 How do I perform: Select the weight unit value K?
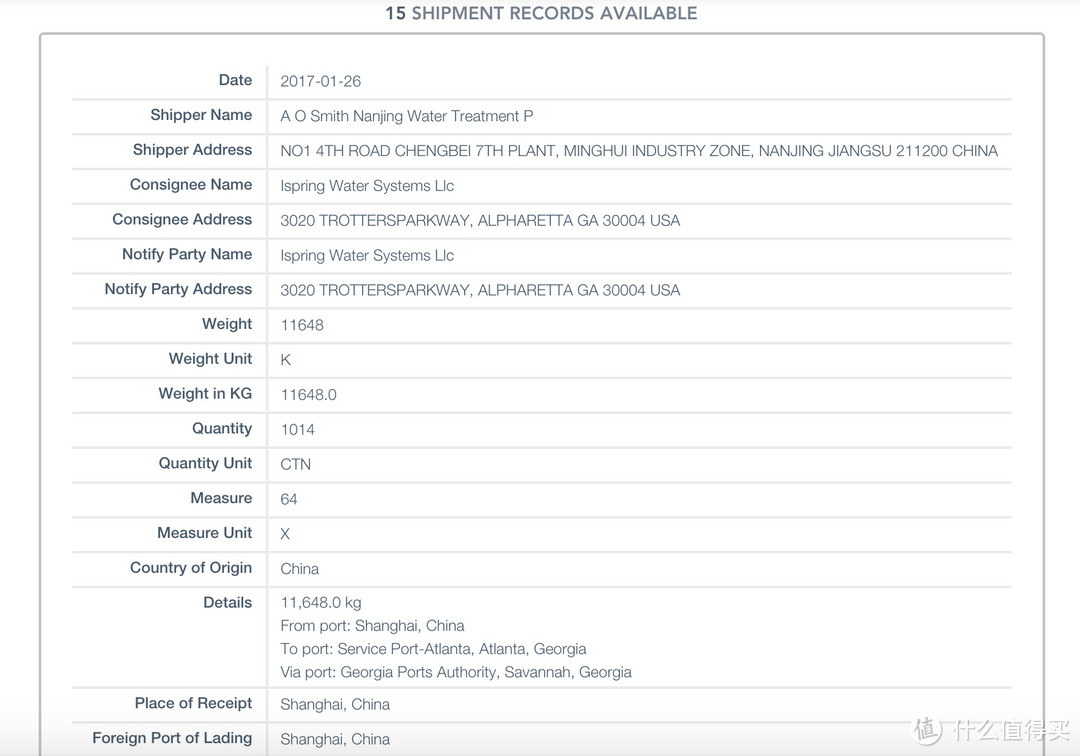(285, 360)
